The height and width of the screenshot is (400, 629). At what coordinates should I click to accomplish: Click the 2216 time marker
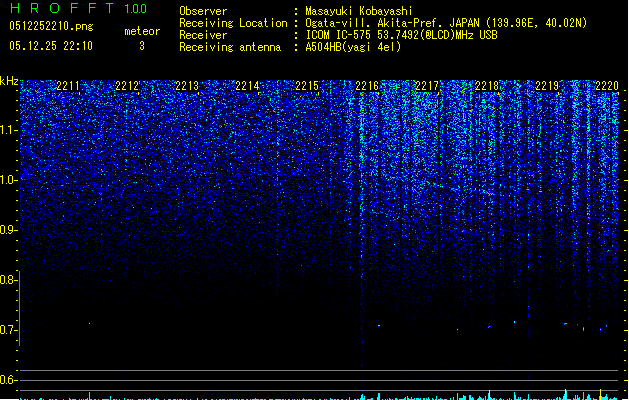tap(367, 86)
